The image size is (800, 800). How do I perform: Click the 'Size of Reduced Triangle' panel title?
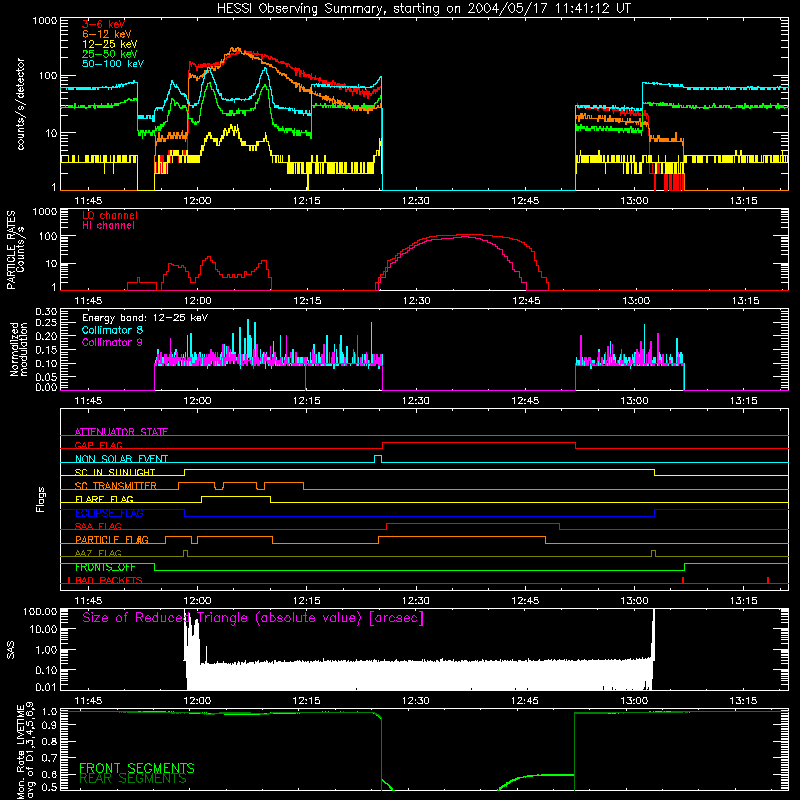[253, 618]
